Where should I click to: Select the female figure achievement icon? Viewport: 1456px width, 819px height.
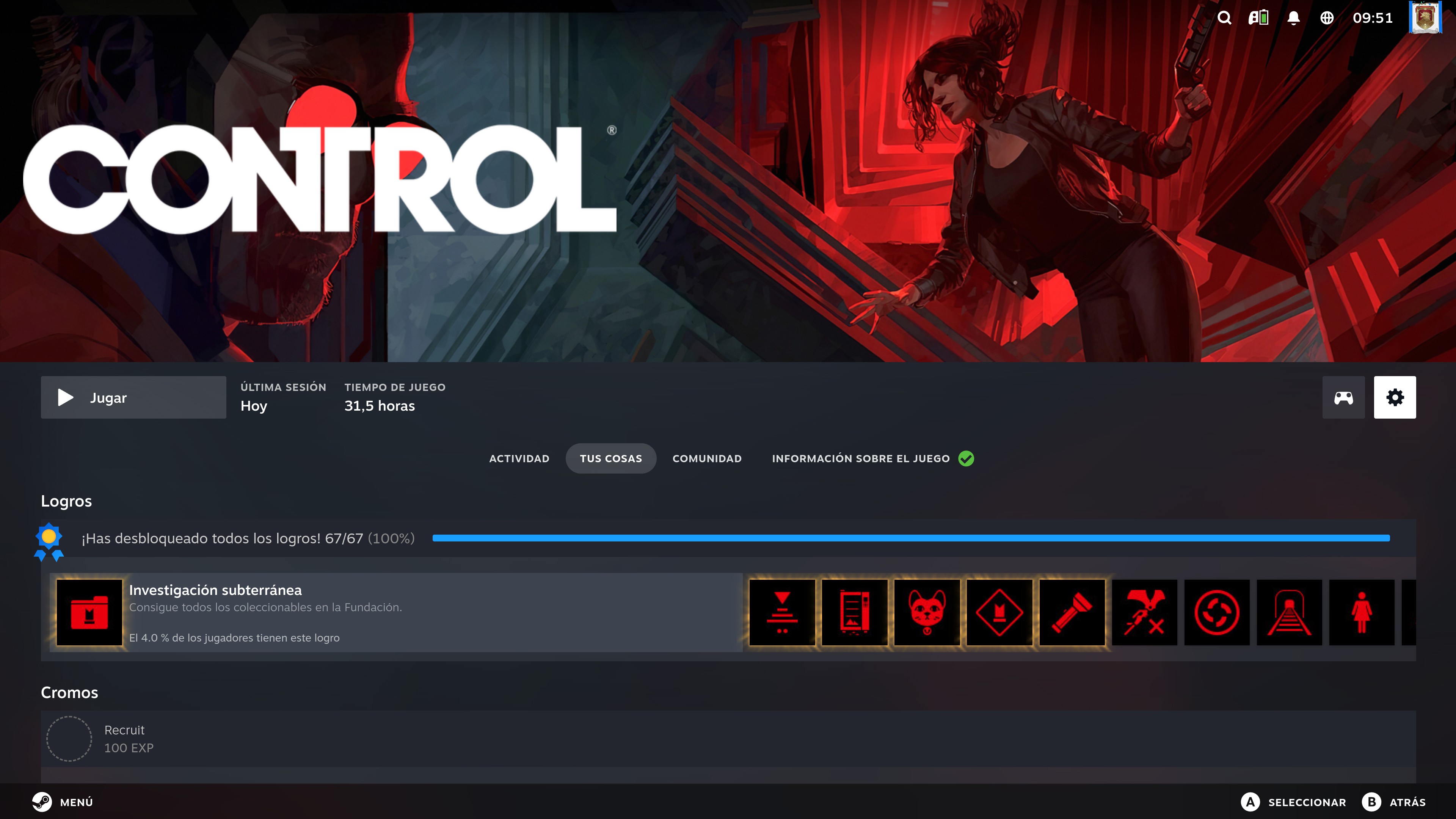point(1362,613)
